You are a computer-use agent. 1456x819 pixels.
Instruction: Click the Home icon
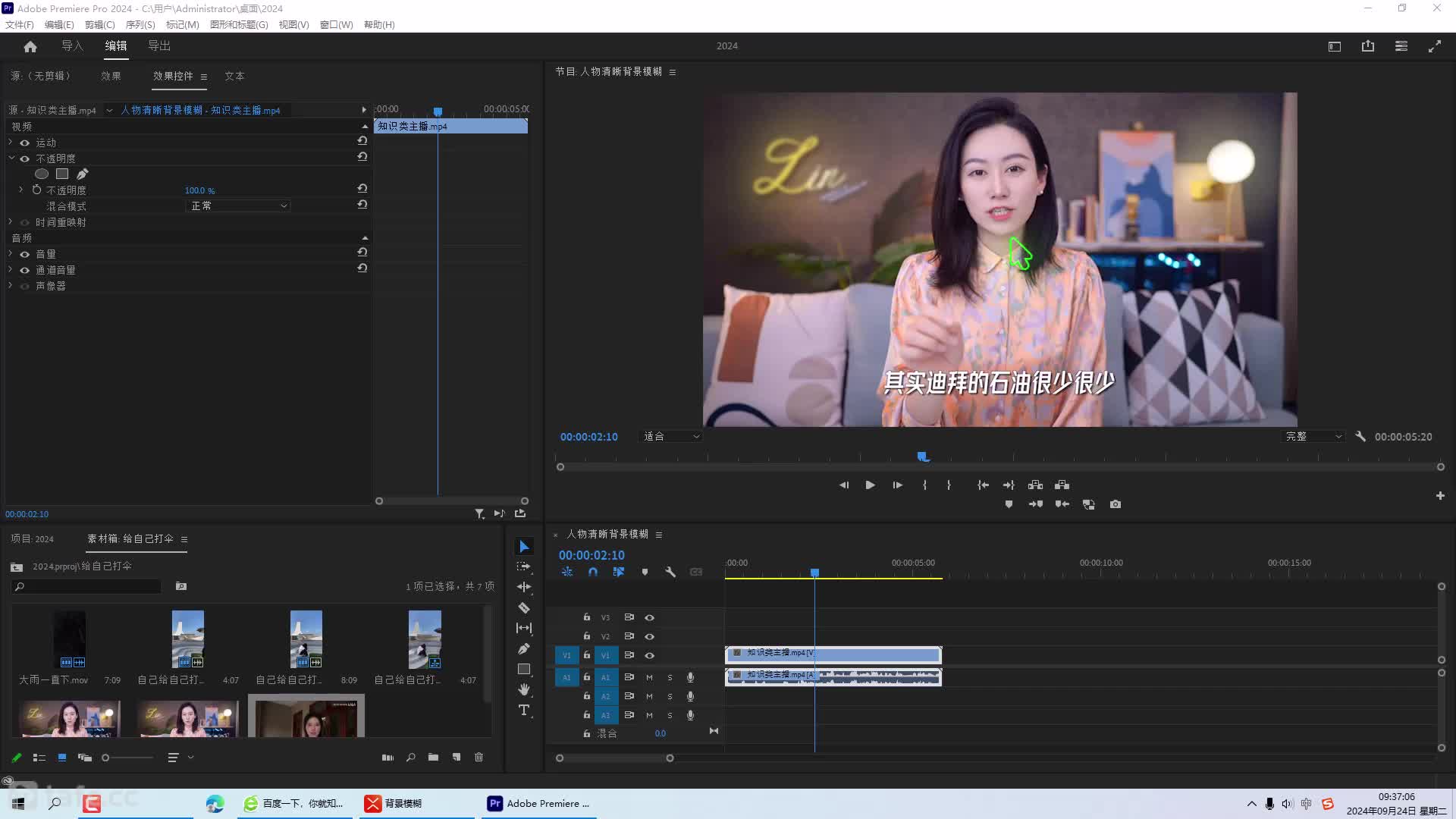pos(30,46)
